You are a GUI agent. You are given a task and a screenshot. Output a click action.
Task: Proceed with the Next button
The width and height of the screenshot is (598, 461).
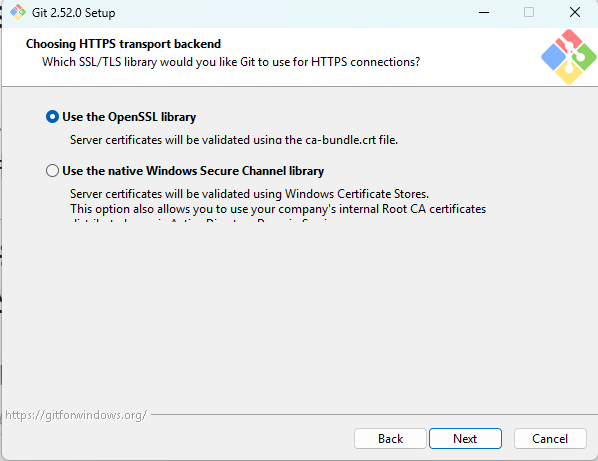[465, 439]
